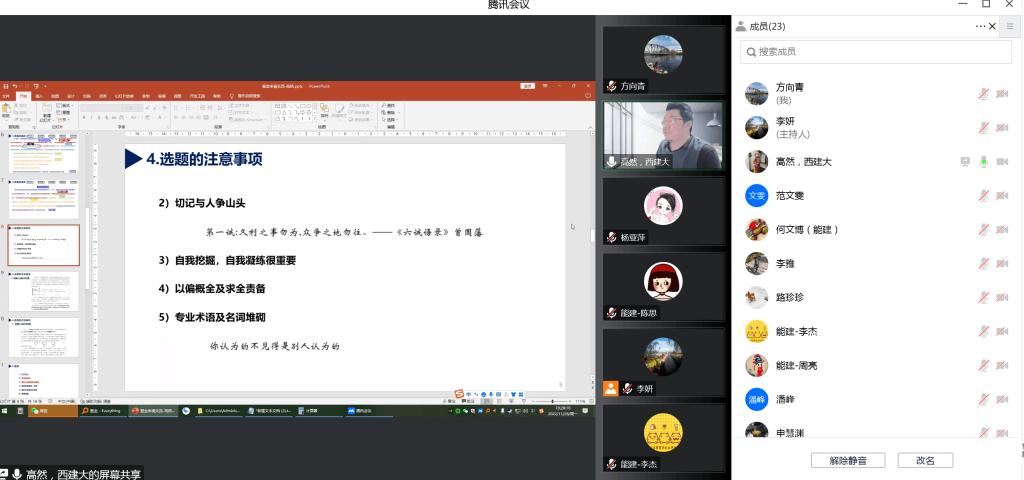Click the orange host icon beside 李妍's video tile
The width and height of the screenshot is (1024, 480).
pyautogui.click(x=611, y=388)
